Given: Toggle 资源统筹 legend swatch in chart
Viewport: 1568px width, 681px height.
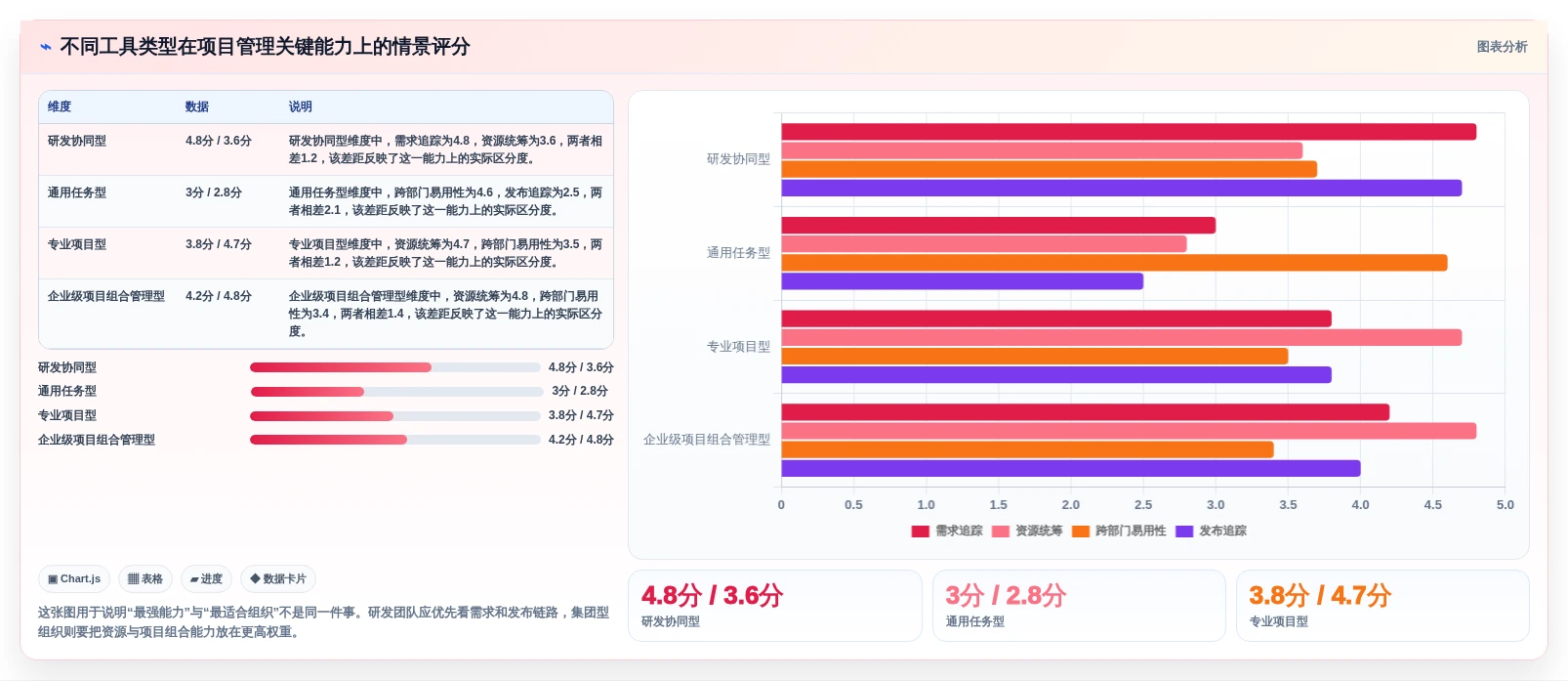Looking at the screenshot, I should [1000, 532].
